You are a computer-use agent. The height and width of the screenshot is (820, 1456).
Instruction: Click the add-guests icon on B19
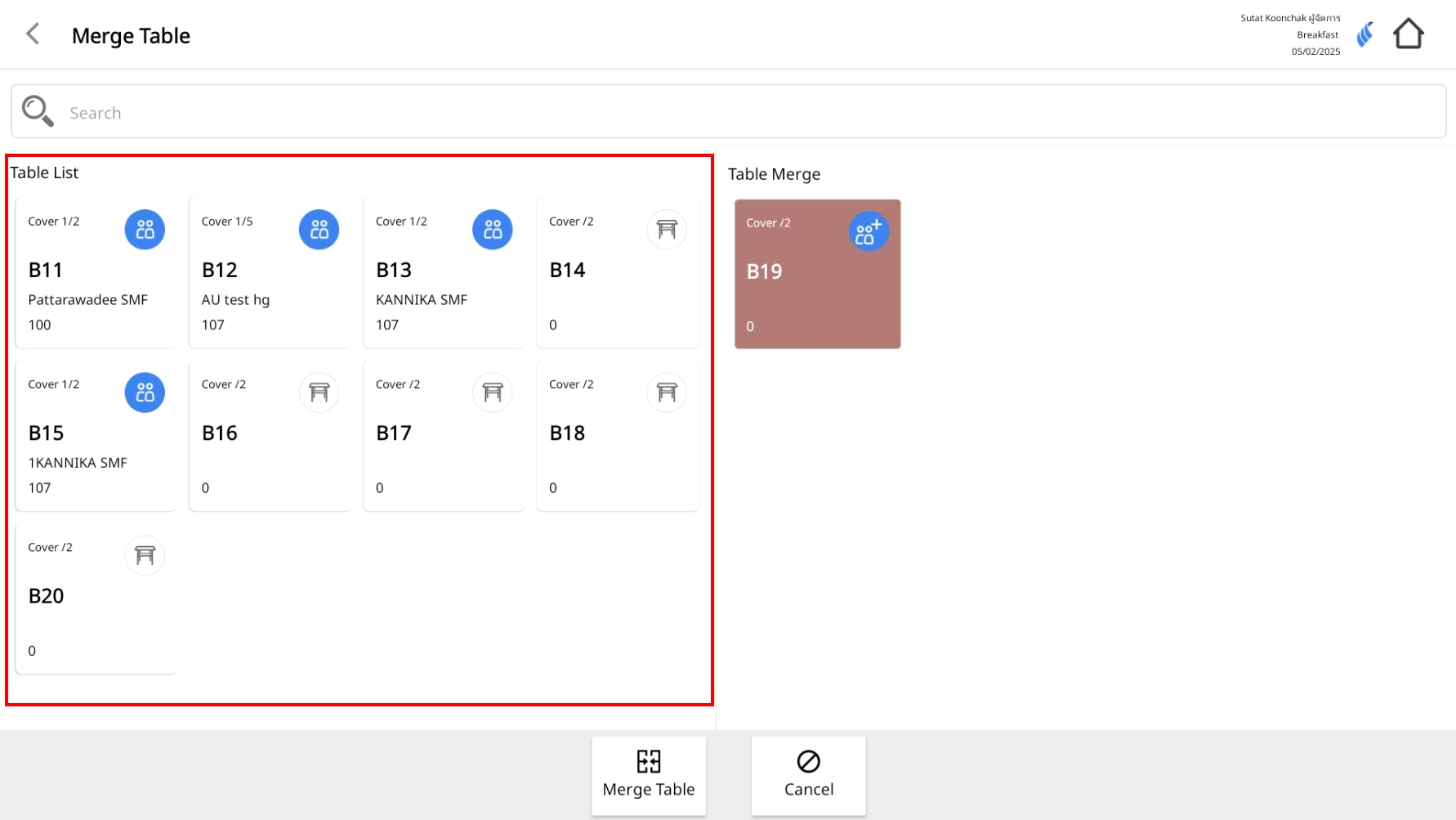[869, 232]
